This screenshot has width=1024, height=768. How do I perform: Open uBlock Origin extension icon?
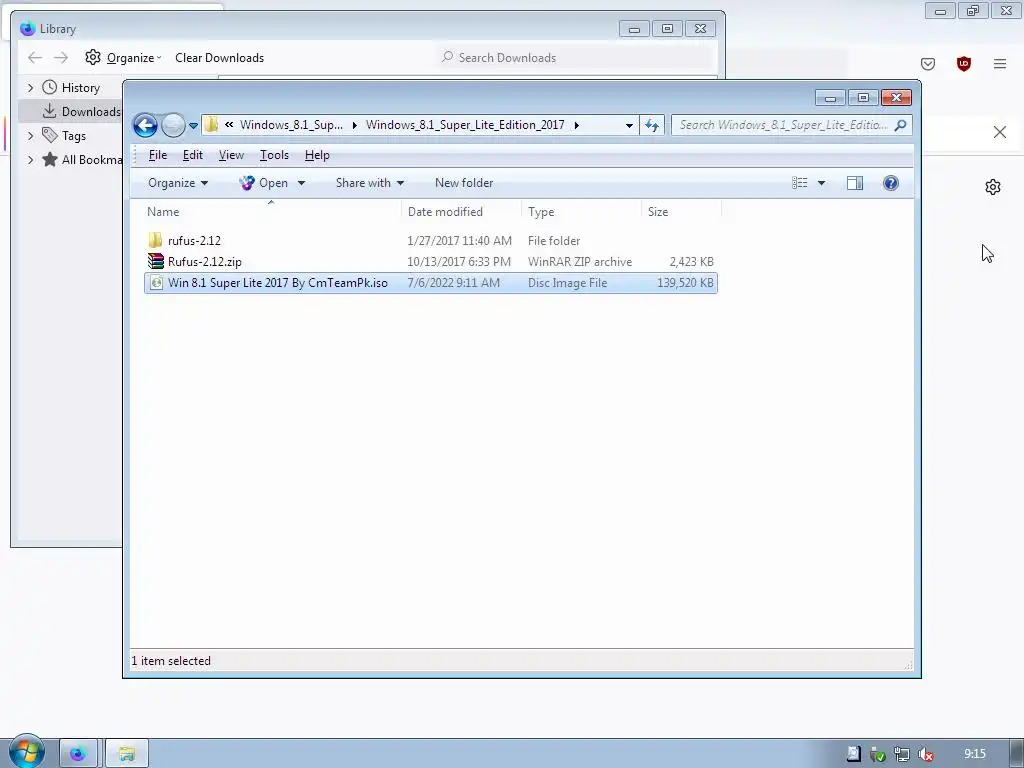pos(964,63)
